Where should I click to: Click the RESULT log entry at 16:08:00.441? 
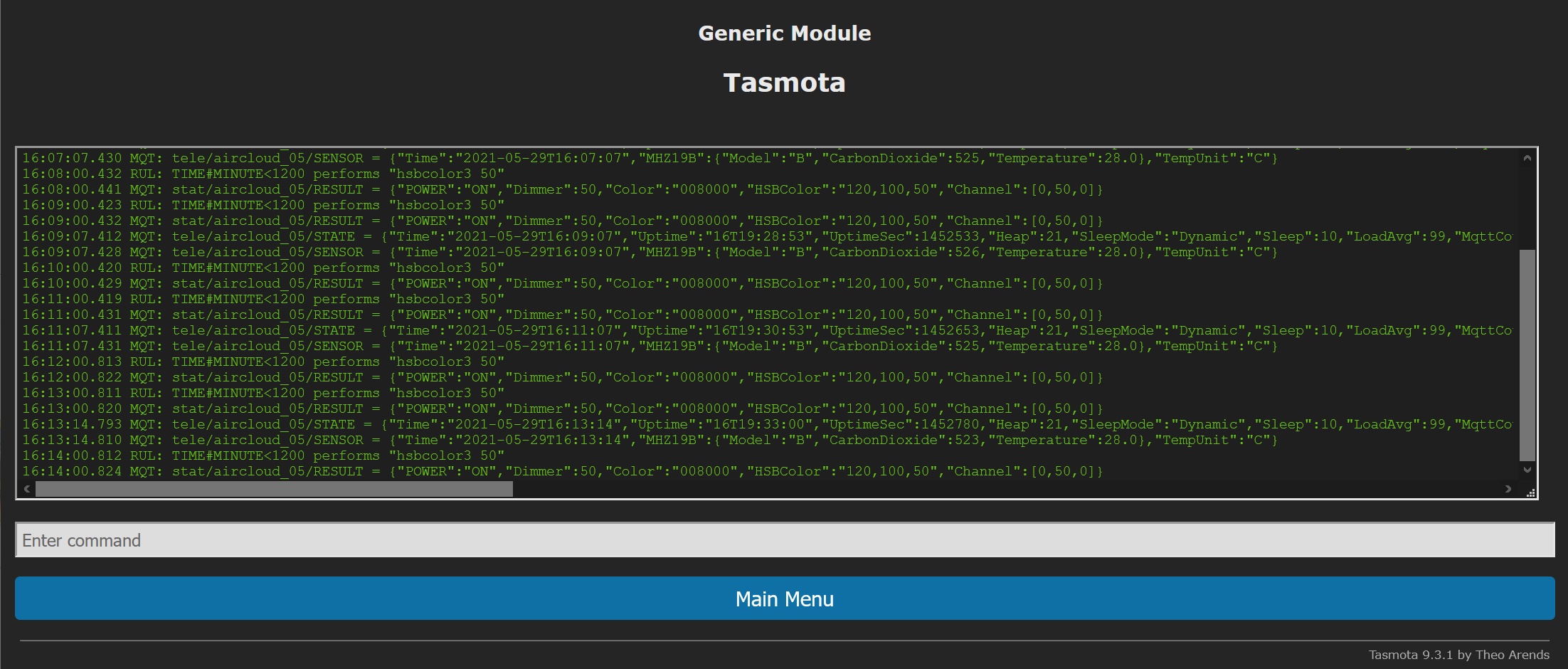(x=562, y=189)
